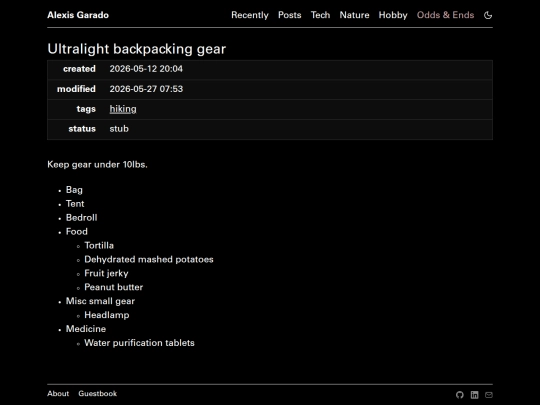Click Water purification tablets sub-item
Screen dimensions: 540x405
tap(139, 343)
